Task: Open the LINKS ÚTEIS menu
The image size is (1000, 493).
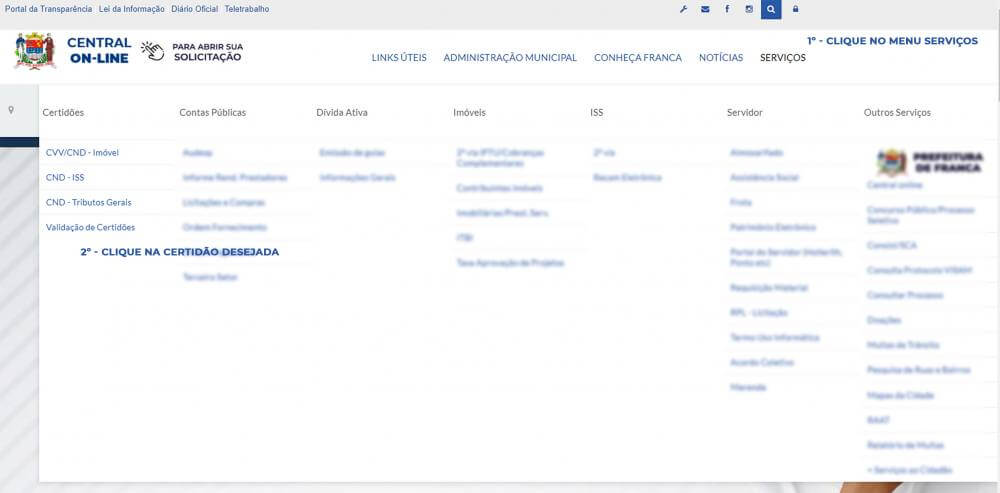Action: [x=399, y=57]
